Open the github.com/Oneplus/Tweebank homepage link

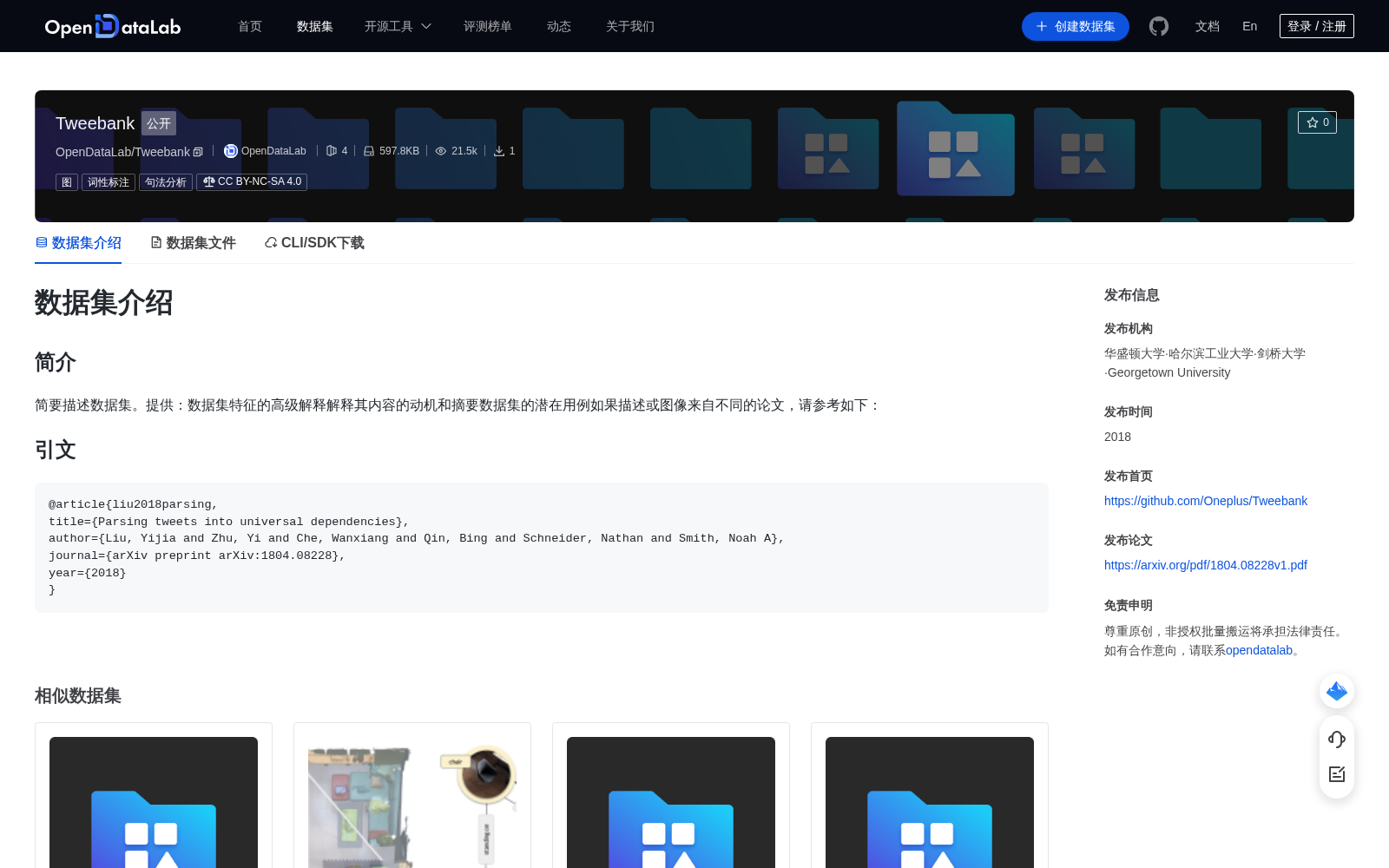coord(1206,501)
